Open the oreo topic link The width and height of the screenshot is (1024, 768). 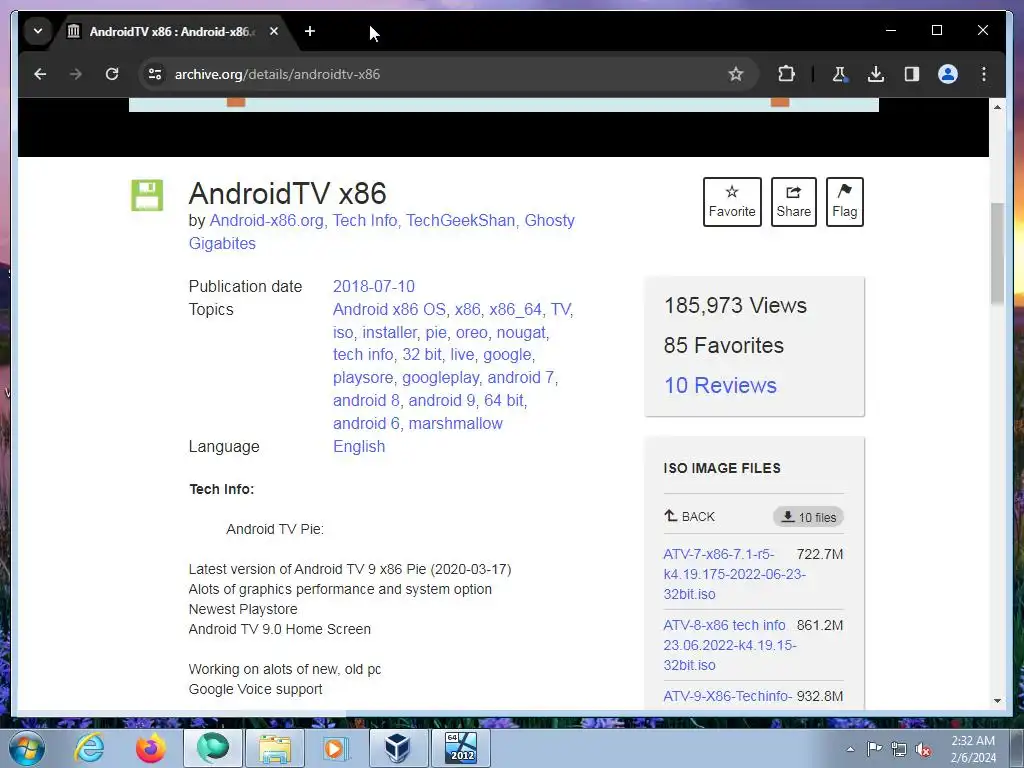pos(472,332)
